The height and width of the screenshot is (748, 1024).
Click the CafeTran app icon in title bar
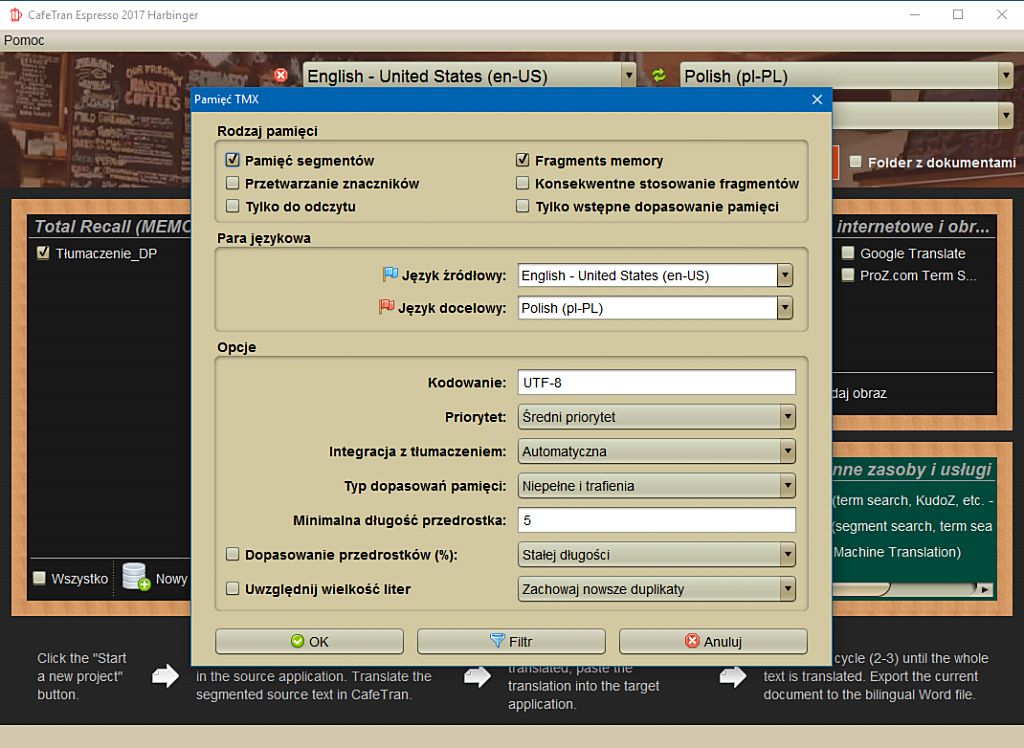click(x=15, y=14)
